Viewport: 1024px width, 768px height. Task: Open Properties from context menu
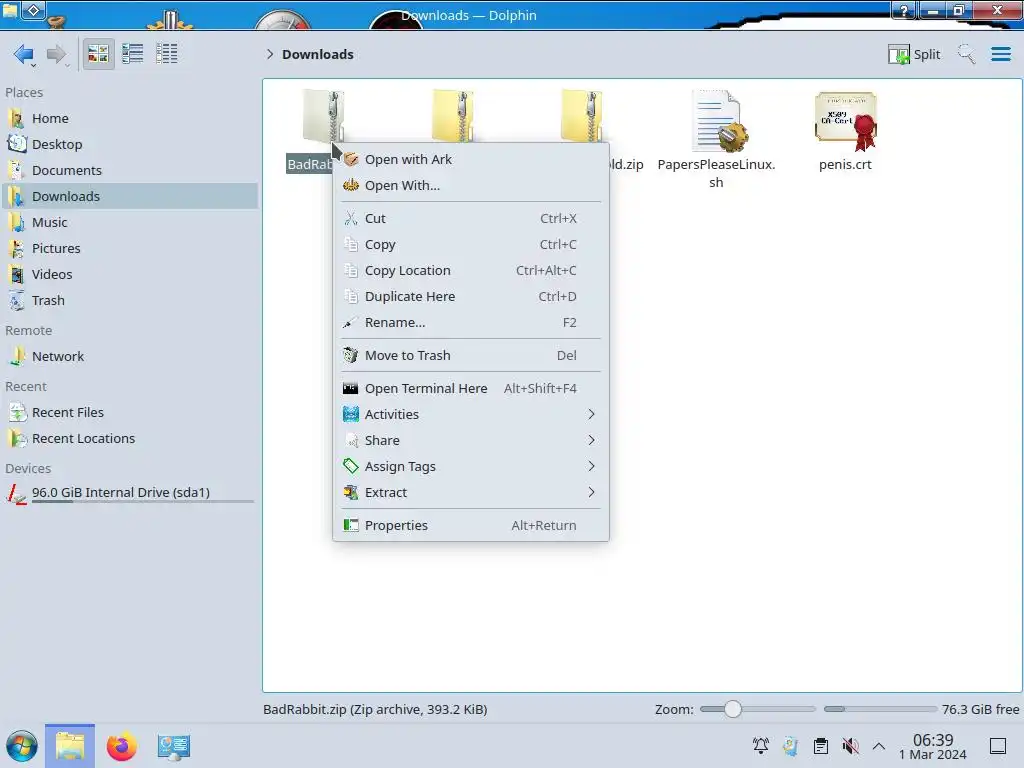click(470, 526)
